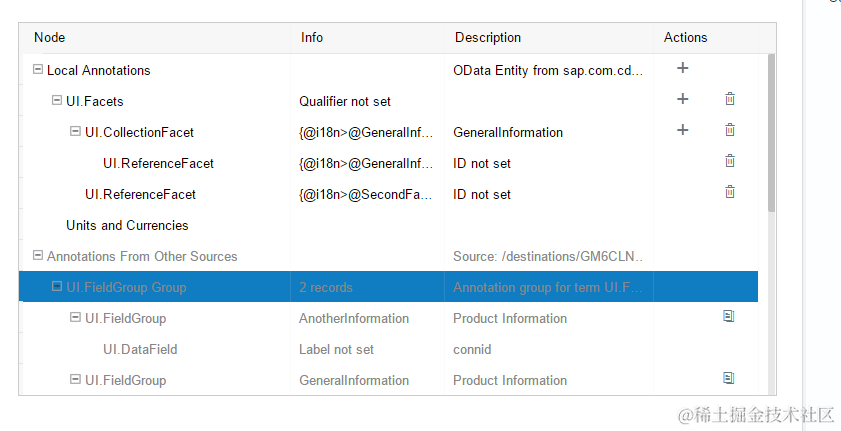This screenshot has height=431, width=841.
Task: Click the icon for GeneralInformation field group
Action: pos(729,378)
